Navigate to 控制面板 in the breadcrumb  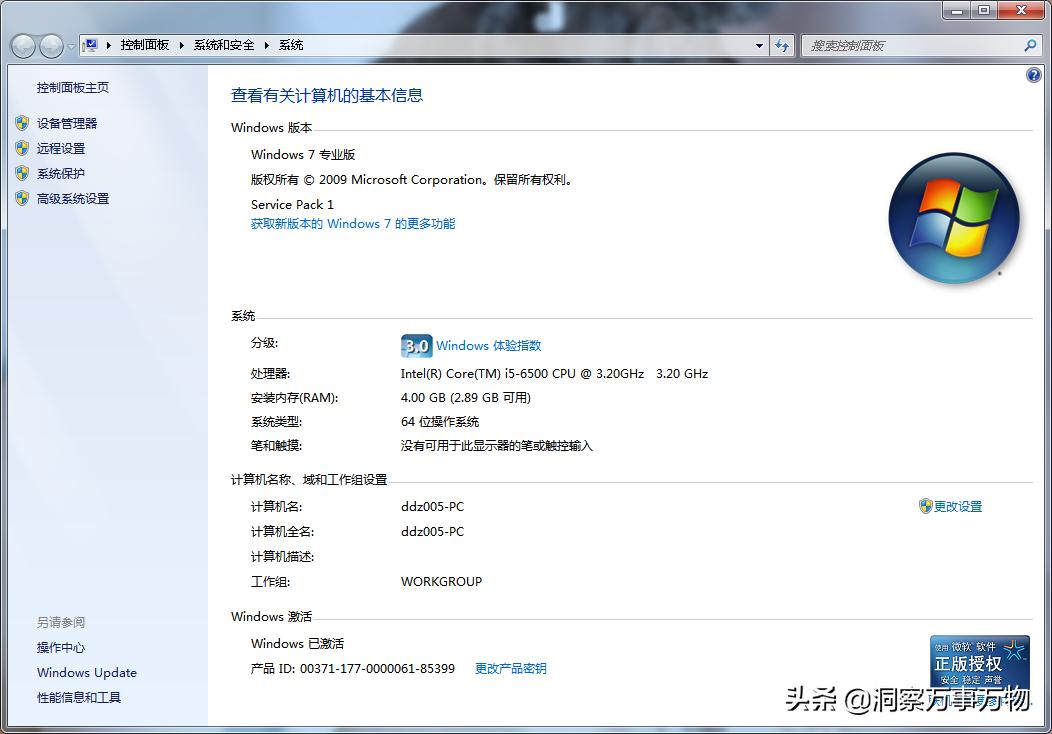pos(146,45)
